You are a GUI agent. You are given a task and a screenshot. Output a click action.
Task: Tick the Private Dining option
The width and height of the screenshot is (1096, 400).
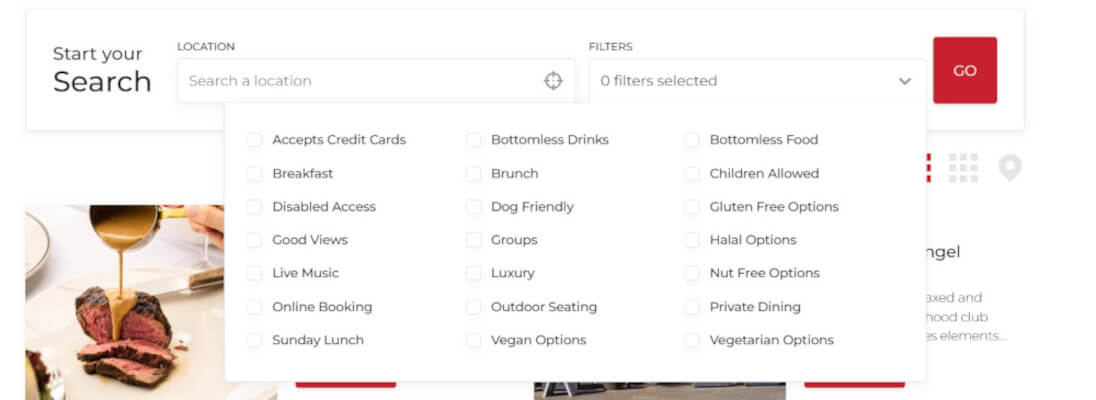click(691, 307)
